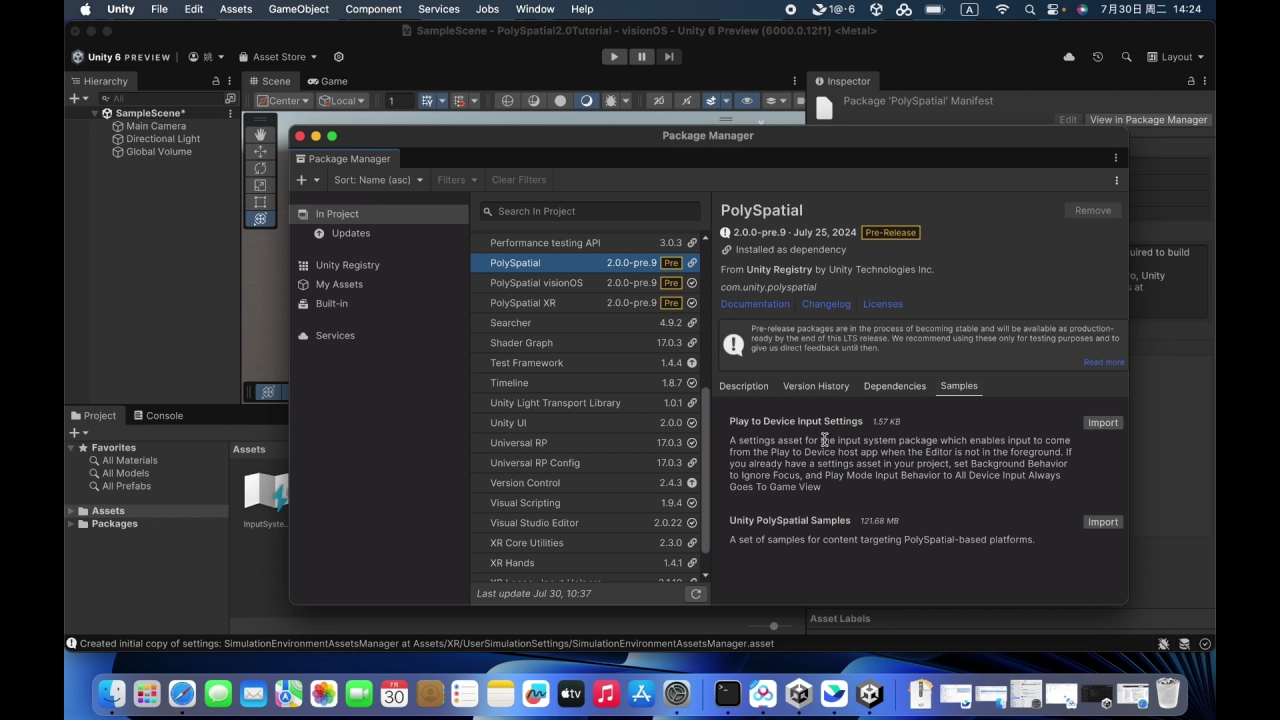Select the Scale tool in Scene toolbar
Image resolution: width=1280 pixels, height=720 pixels.
tap(260, 185)
